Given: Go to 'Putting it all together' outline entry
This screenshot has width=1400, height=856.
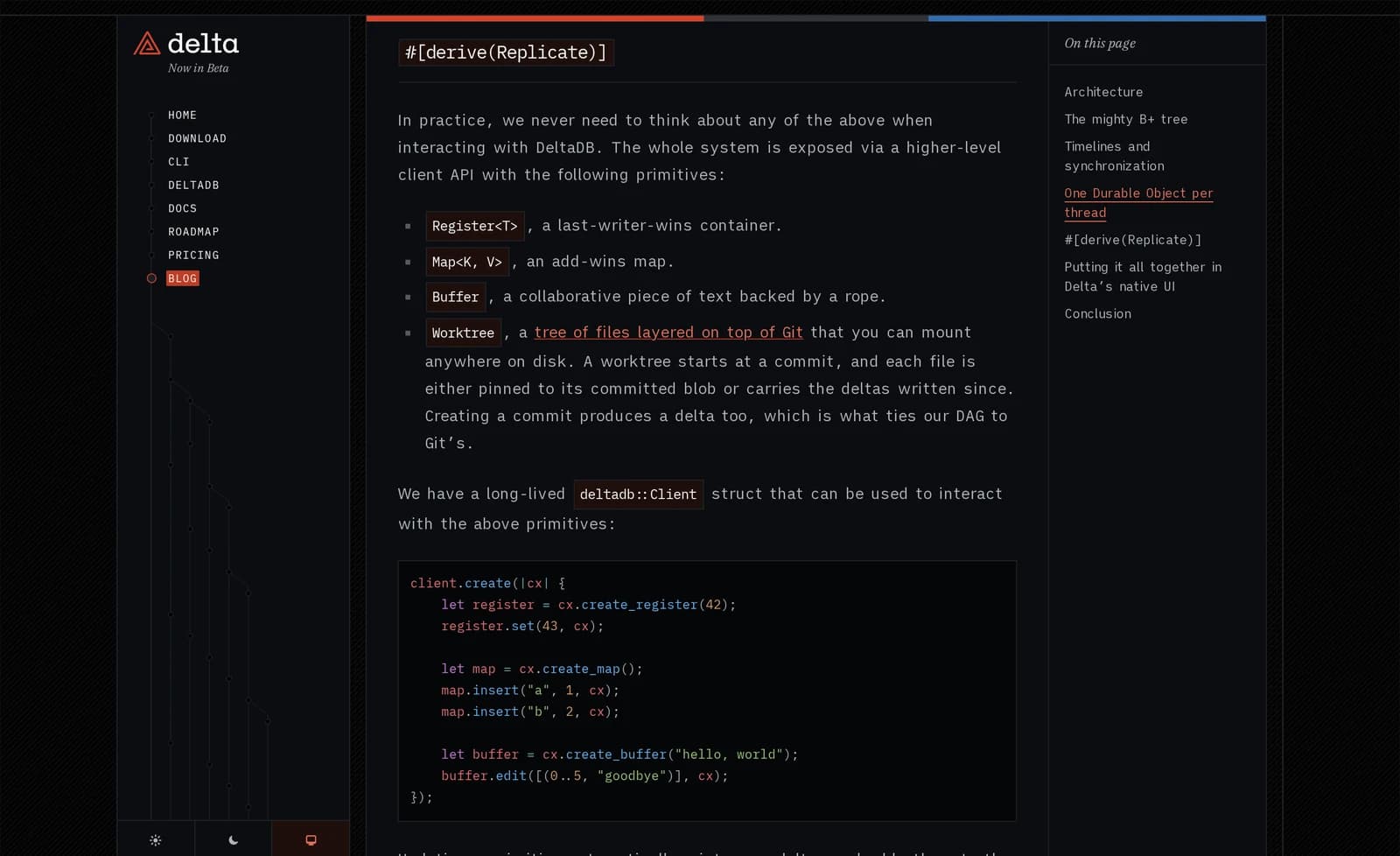Looking at the screenshot, I should pos(1143,277).
